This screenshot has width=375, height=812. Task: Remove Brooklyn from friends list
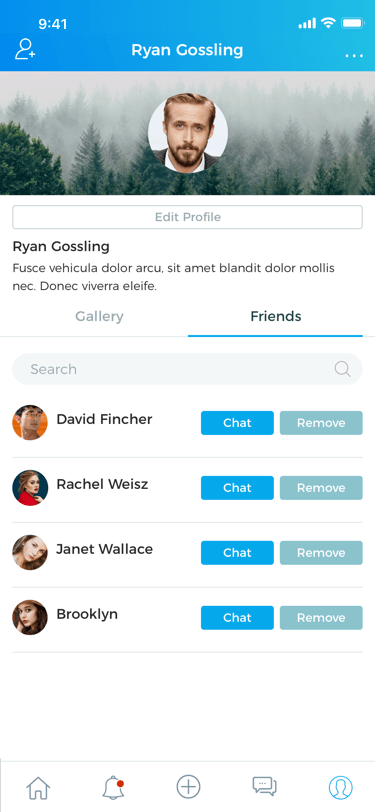point(321,618)
